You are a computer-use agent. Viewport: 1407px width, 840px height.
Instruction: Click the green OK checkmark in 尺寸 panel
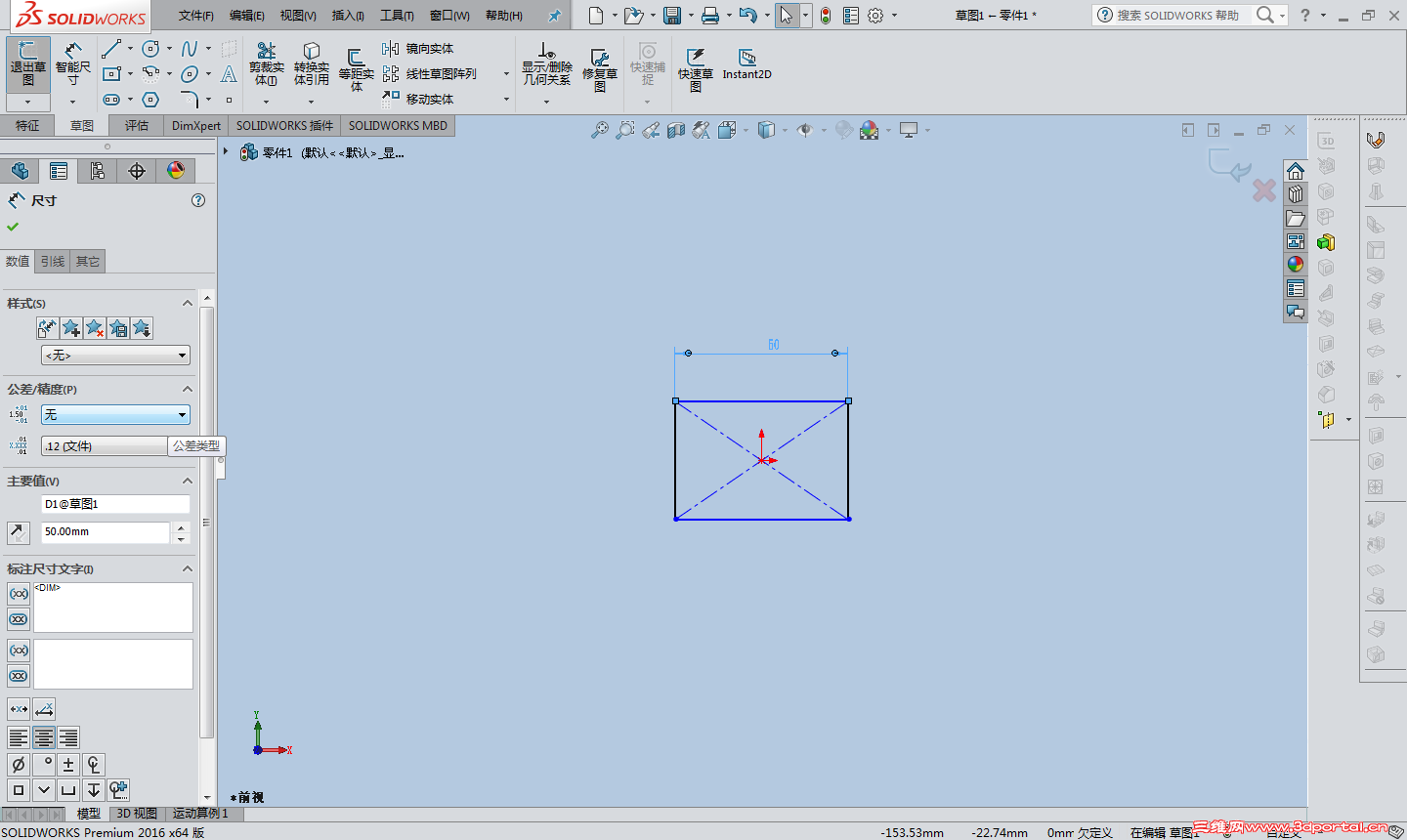(13, 227)
